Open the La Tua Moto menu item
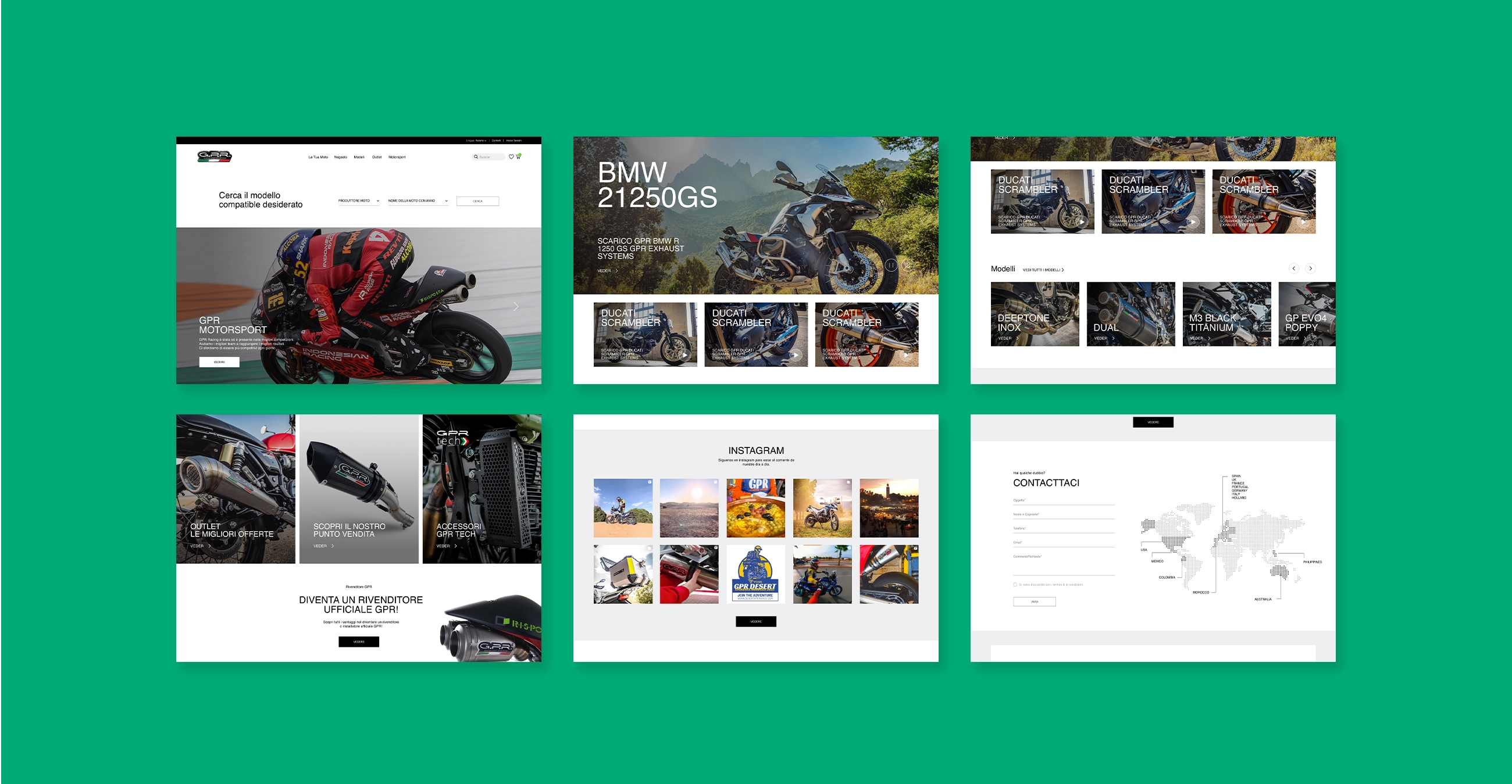 tap(318, 157)
